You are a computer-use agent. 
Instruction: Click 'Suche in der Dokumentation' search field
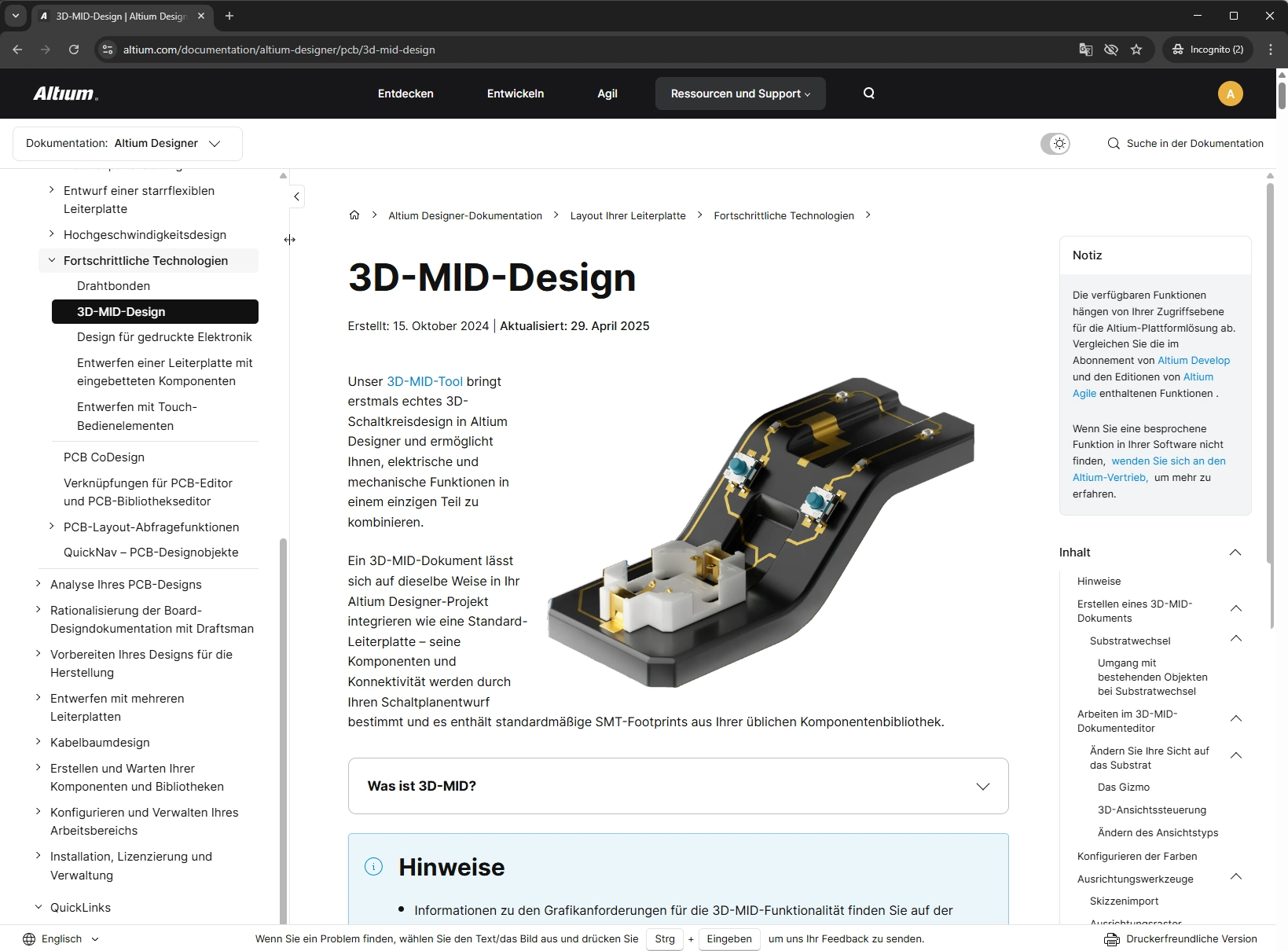[x=1186, y=144]
